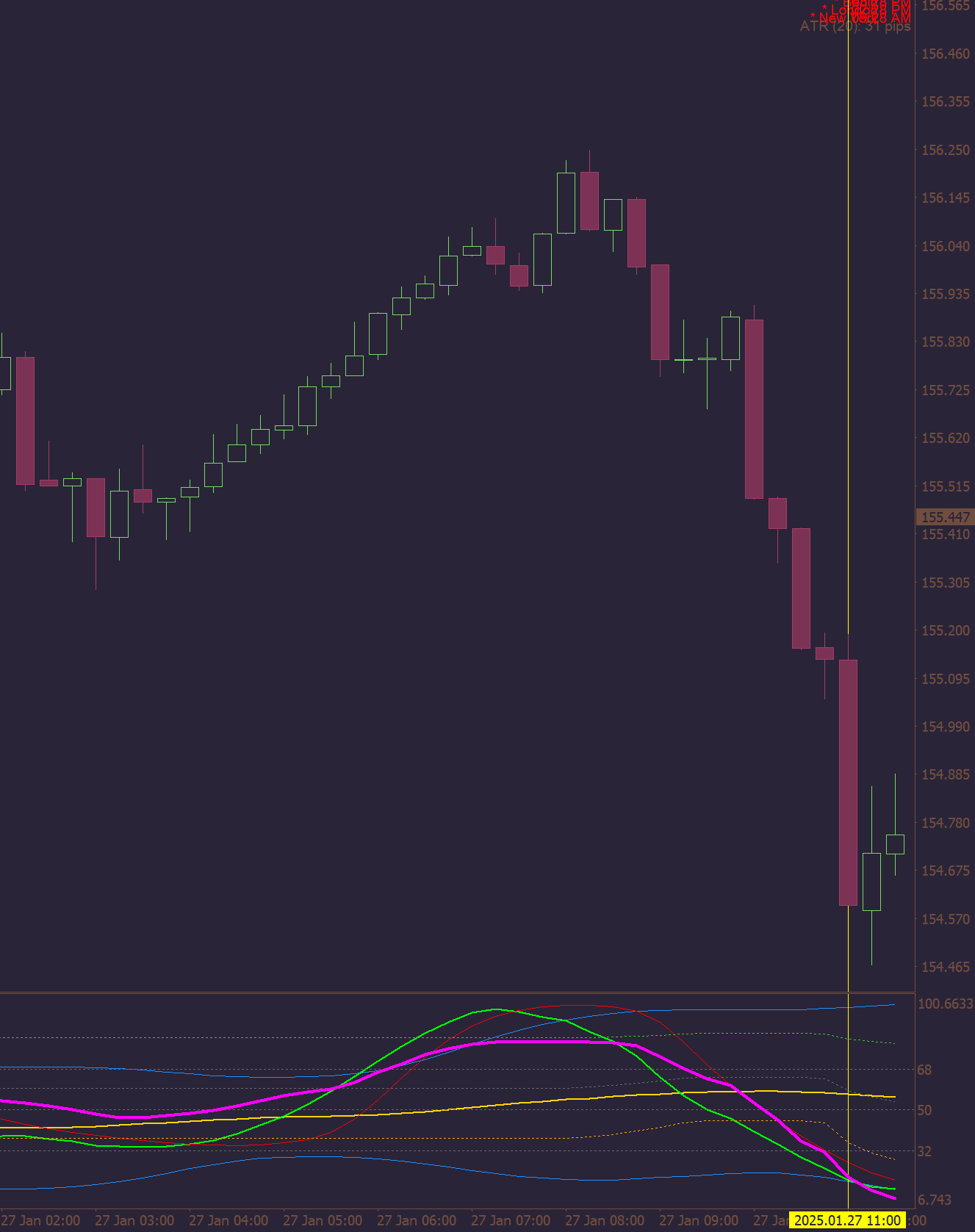
Task: Click the 156.250 price scale label
Action: (946, 150)
